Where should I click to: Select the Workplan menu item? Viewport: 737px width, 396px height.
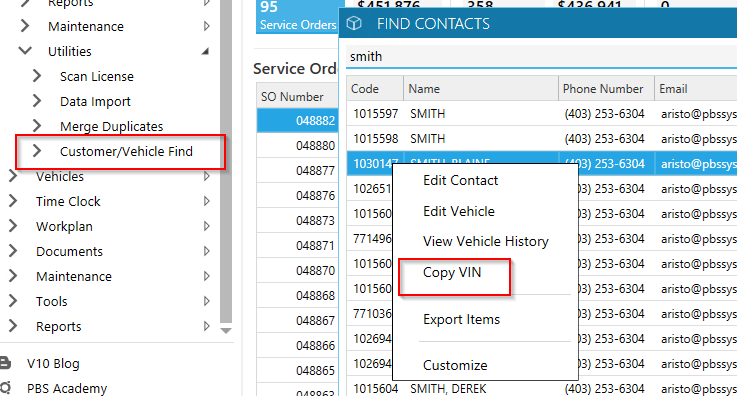64,226
